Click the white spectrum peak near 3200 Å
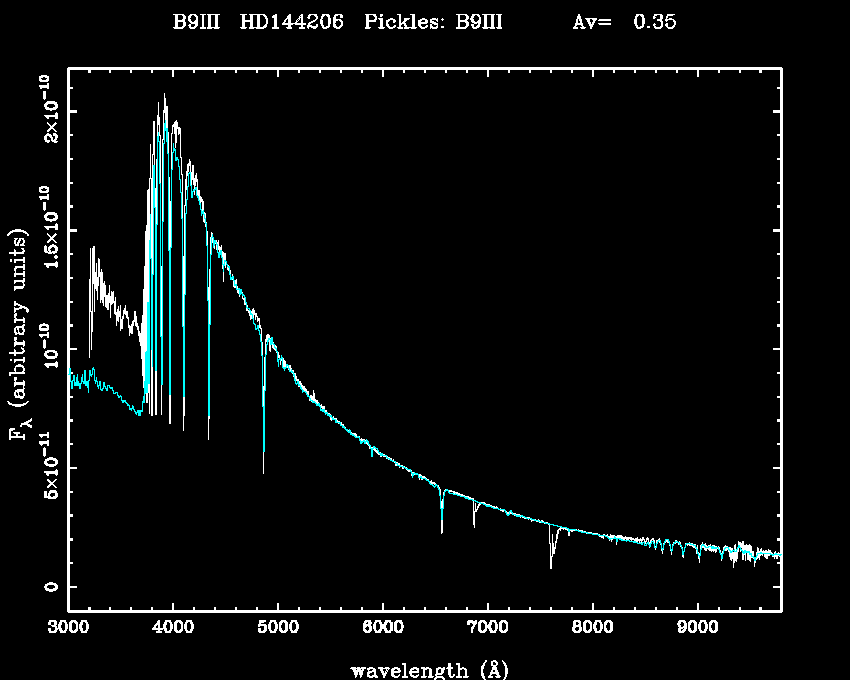The width and height of the screenshot is (850, 680). 93,250
